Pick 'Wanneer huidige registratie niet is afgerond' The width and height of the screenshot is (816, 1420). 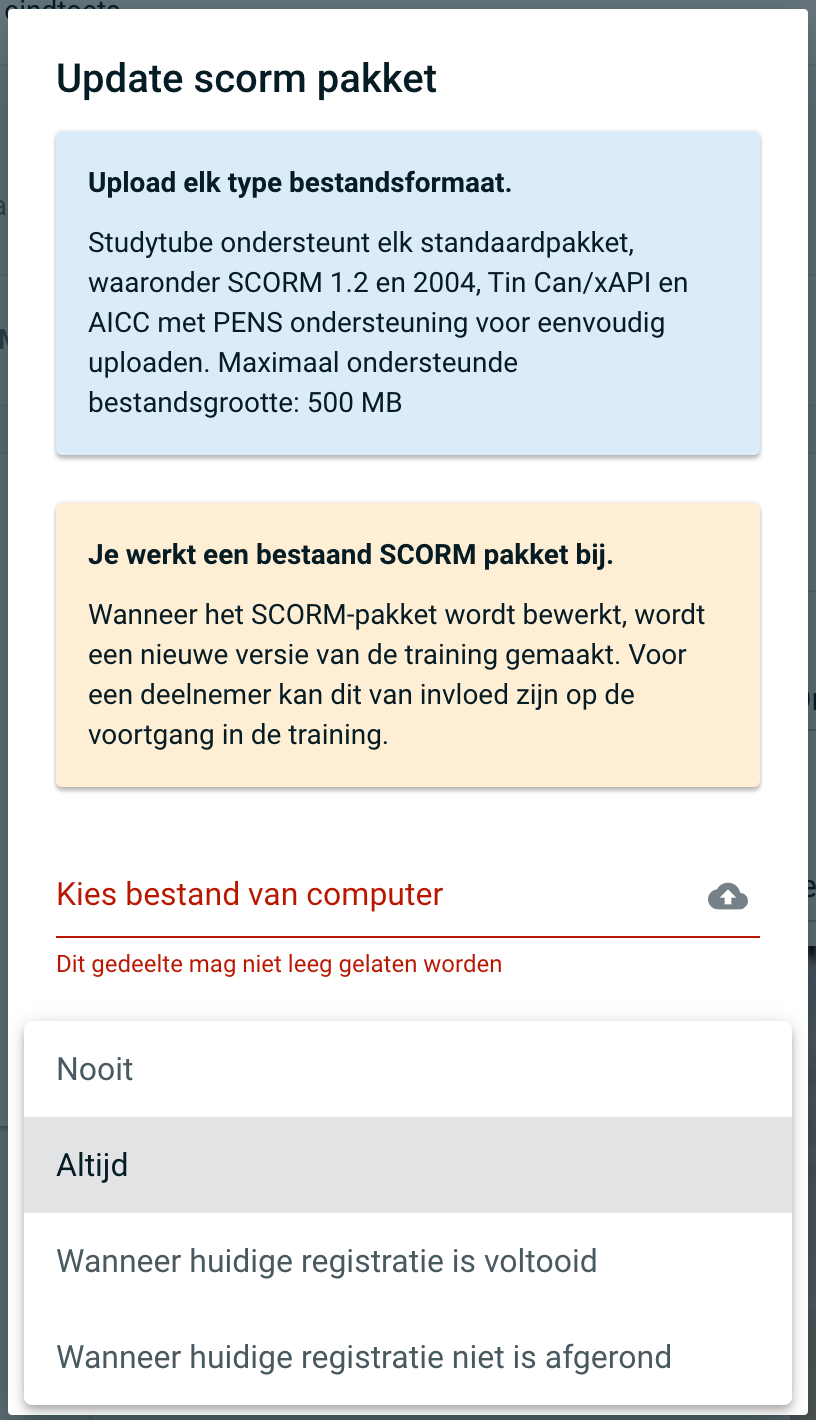(x=408, y=1357)
